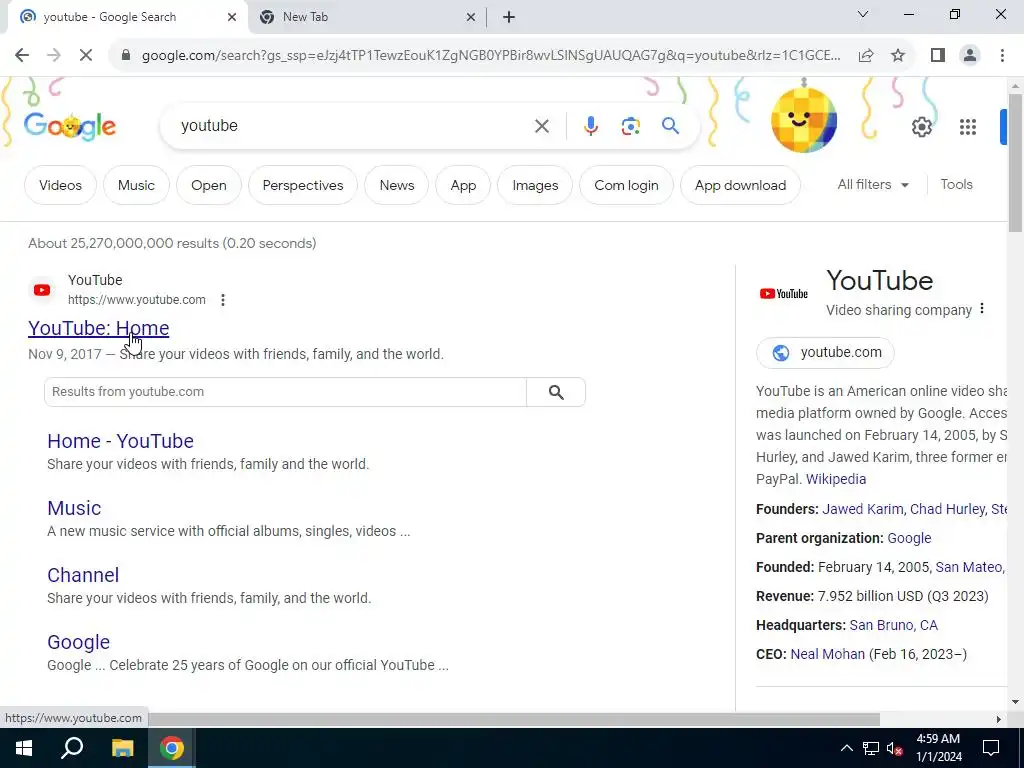Screen dimensions: 1024x768
Task: Select the Images filter chip
Action: tap(535, 185)
